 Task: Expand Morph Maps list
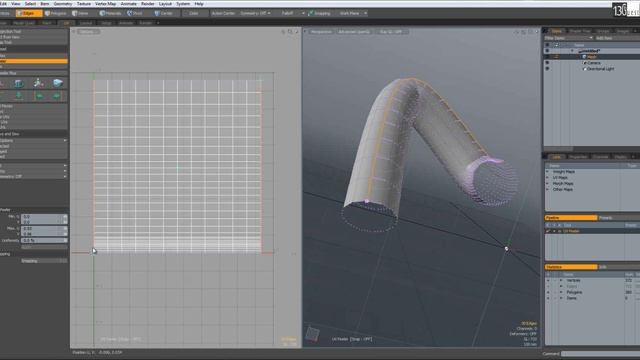pos(548,184)
